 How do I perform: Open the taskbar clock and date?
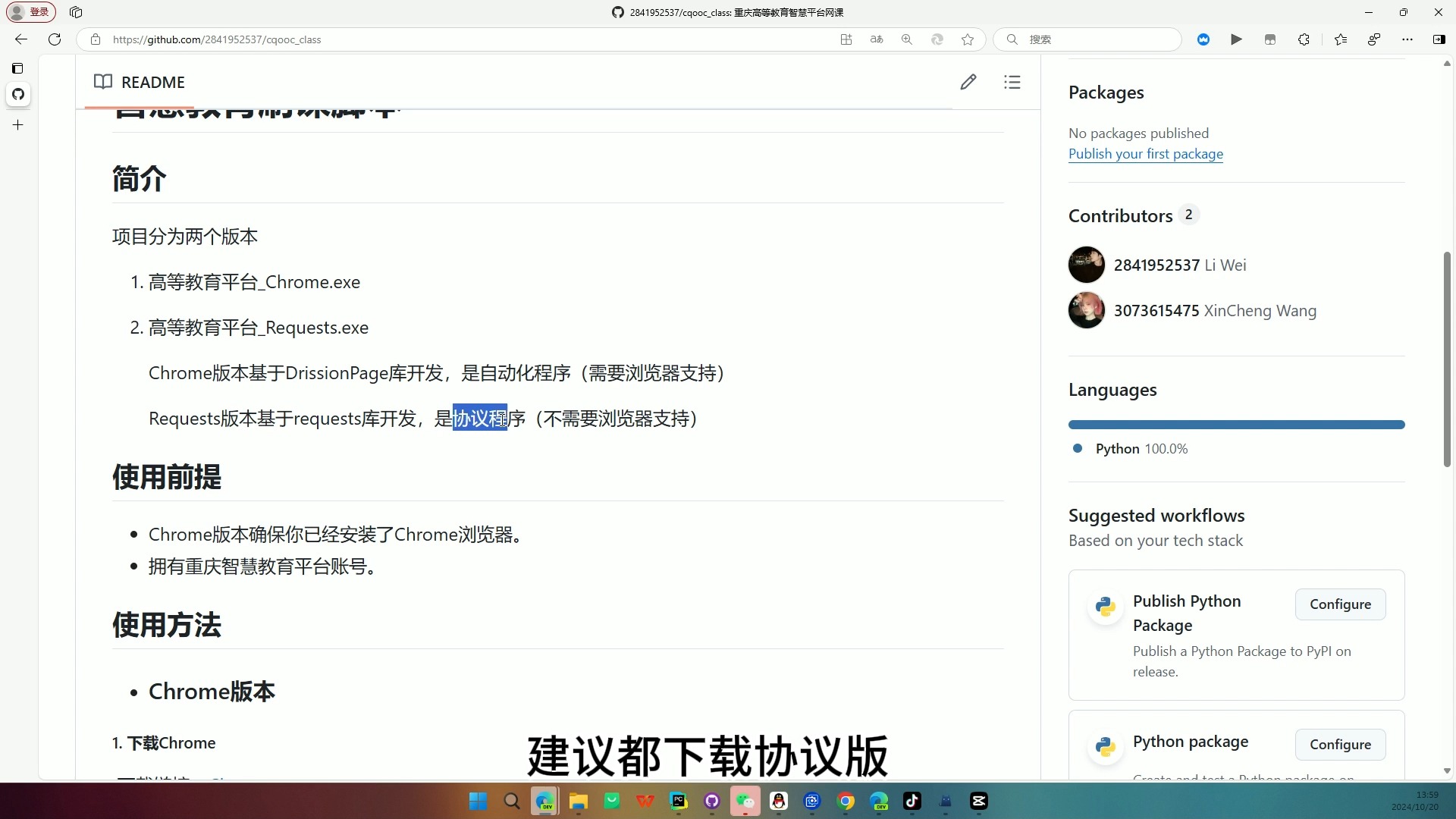click(1414, 802)
